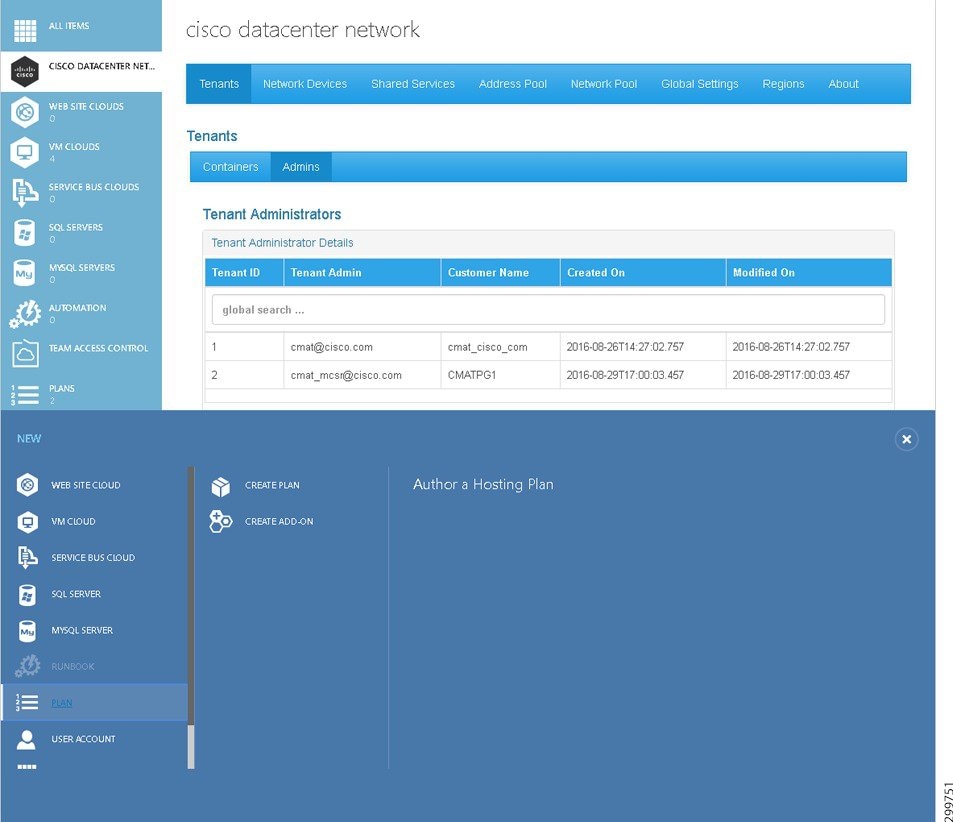Image resolution: width=953 pixels, height=822 pixels.
Task: Open Plans list icon in sidebar
Action: tap(25, 395)
